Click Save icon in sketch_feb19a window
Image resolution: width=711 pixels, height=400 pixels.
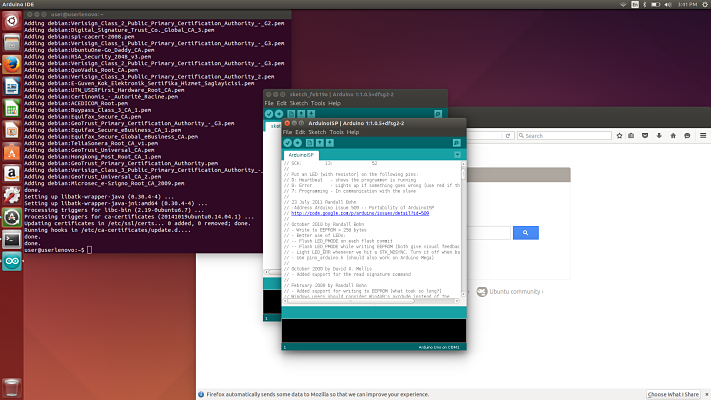(311, 114)
